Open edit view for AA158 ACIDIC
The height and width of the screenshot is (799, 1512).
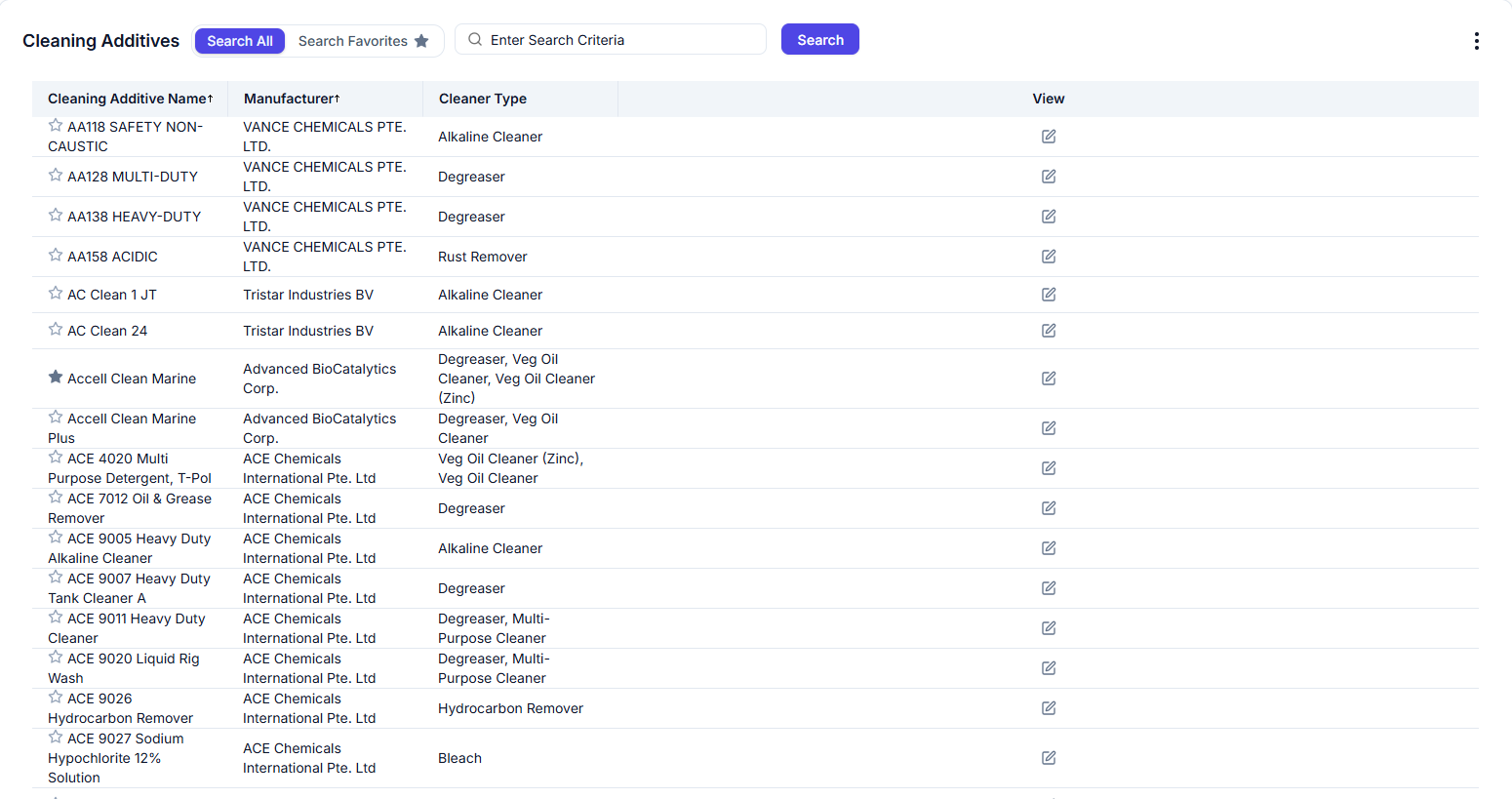(1049, 257)
